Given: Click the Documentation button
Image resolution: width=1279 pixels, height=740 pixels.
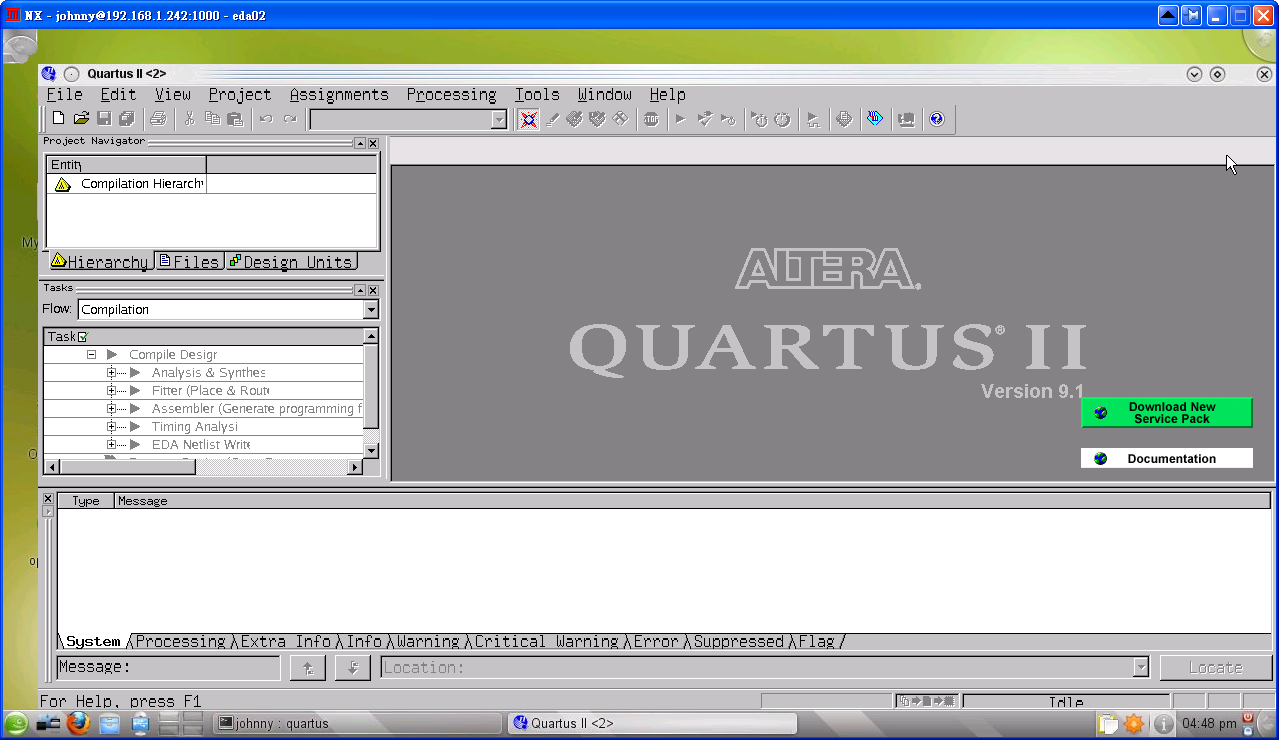Looking at the screenshot, I should [1167, 458].
